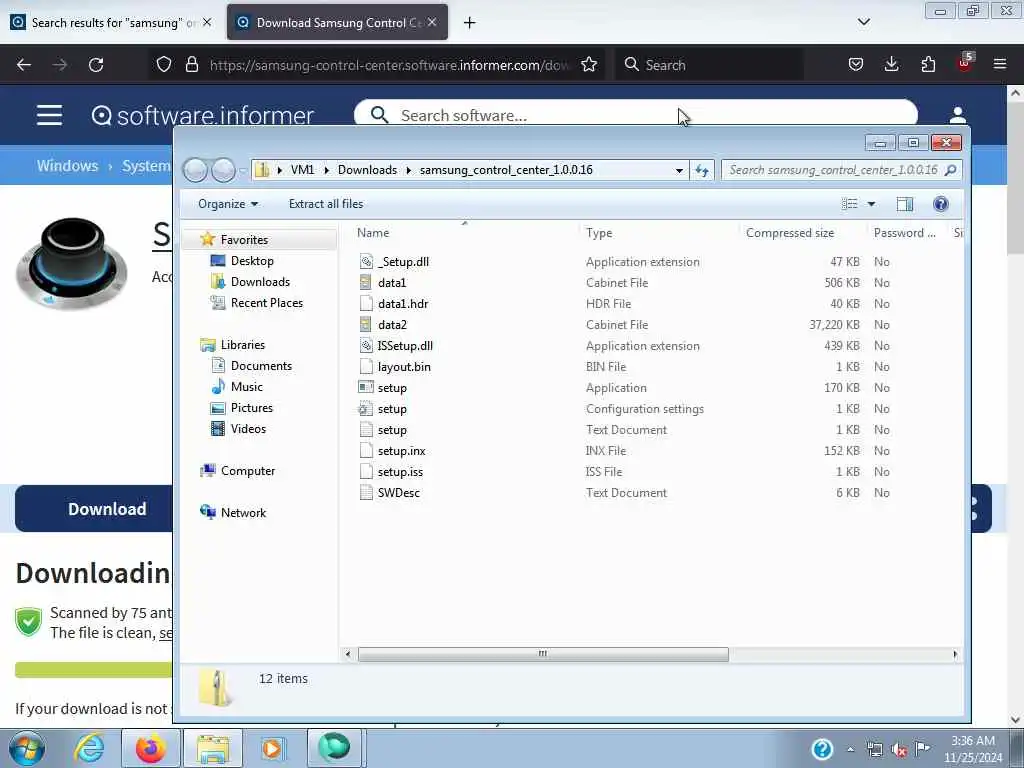Go back using Firefox back arrow

24,65
